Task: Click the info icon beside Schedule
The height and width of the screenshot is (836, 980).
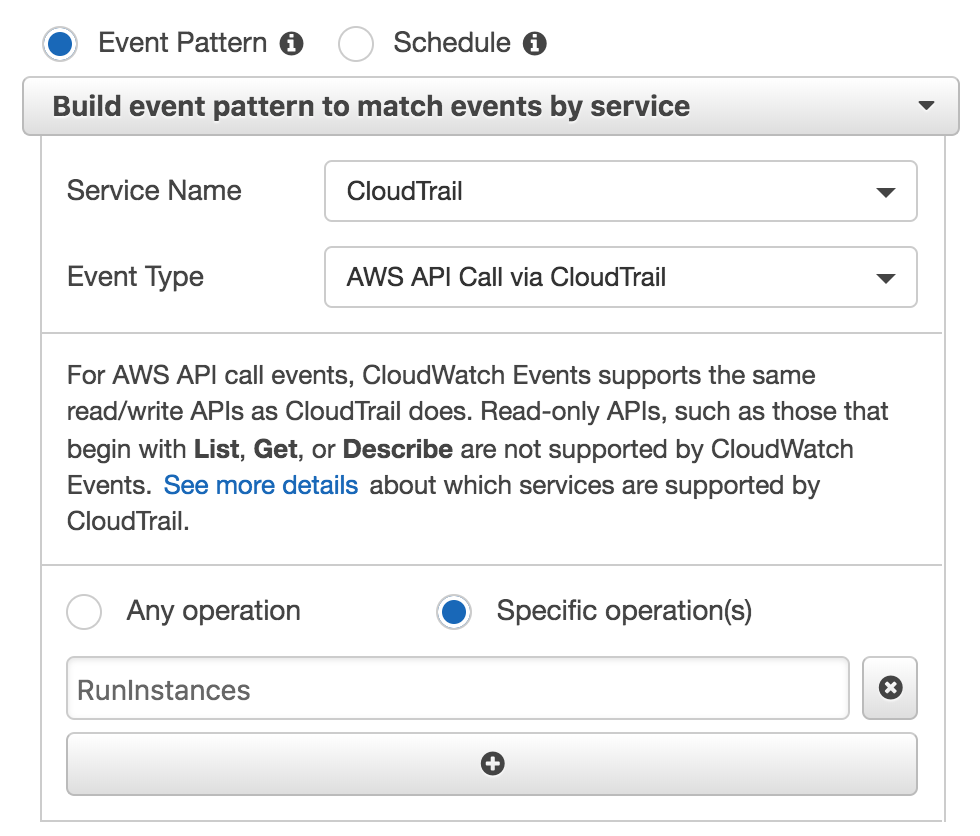Action: tap(535, 44)
